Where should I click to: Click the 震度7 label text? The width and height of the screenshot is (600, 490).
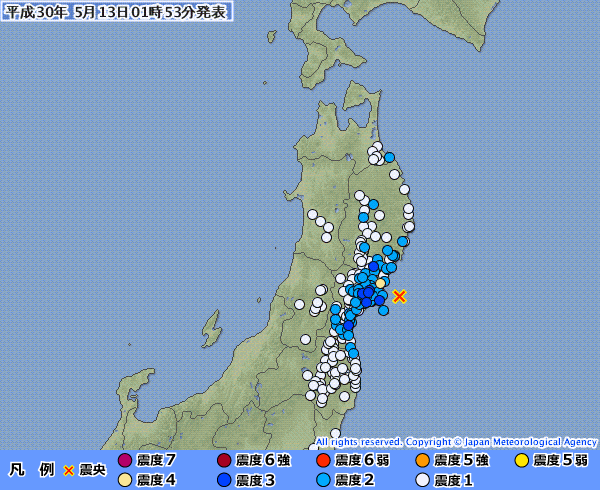(x=156, y=460)
